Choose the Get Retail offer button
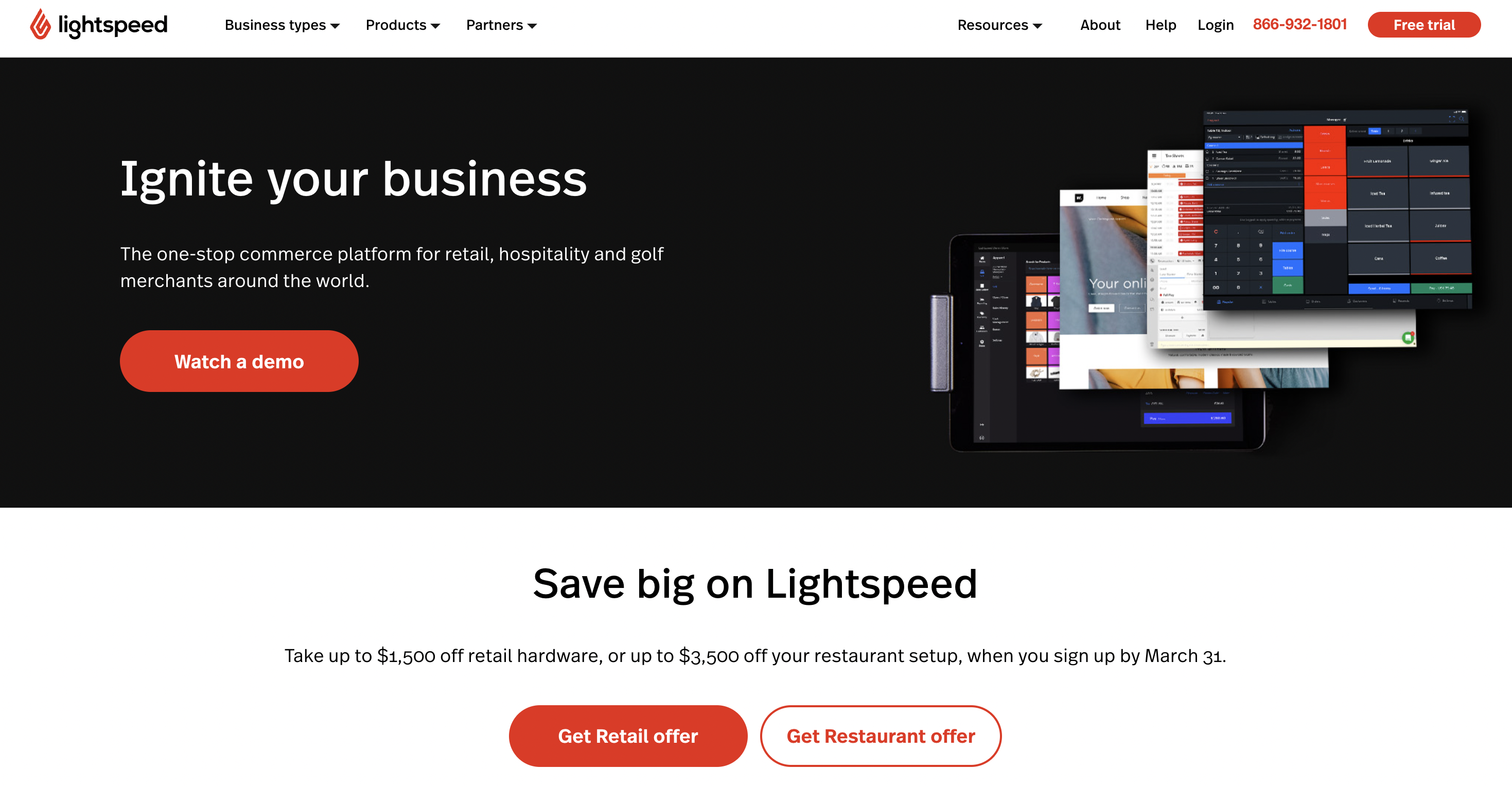The height and width of the screenshot is (787, 1512). (x=628, y=736)
